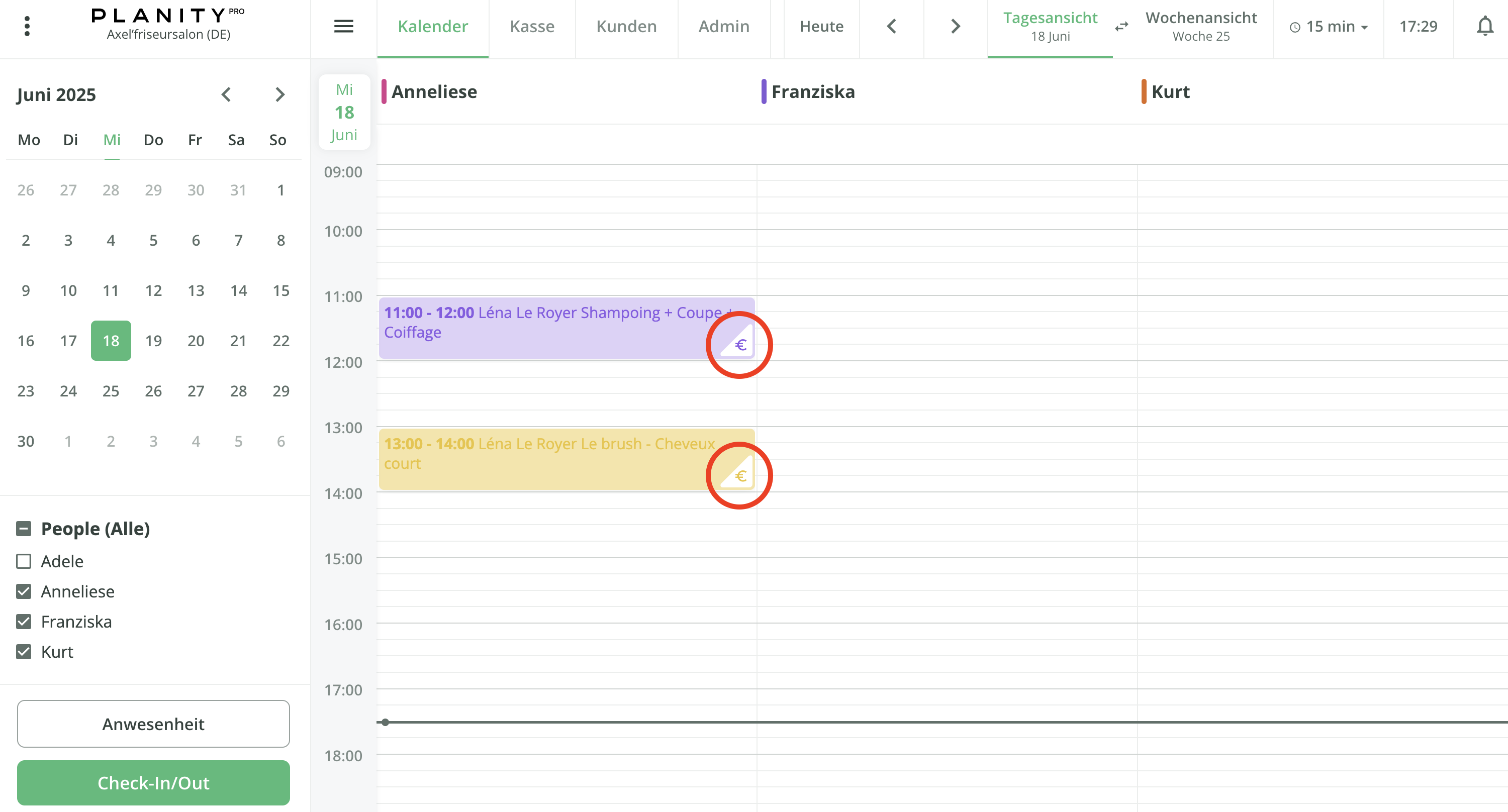Show next month in mini calendar

coord(280,94)
